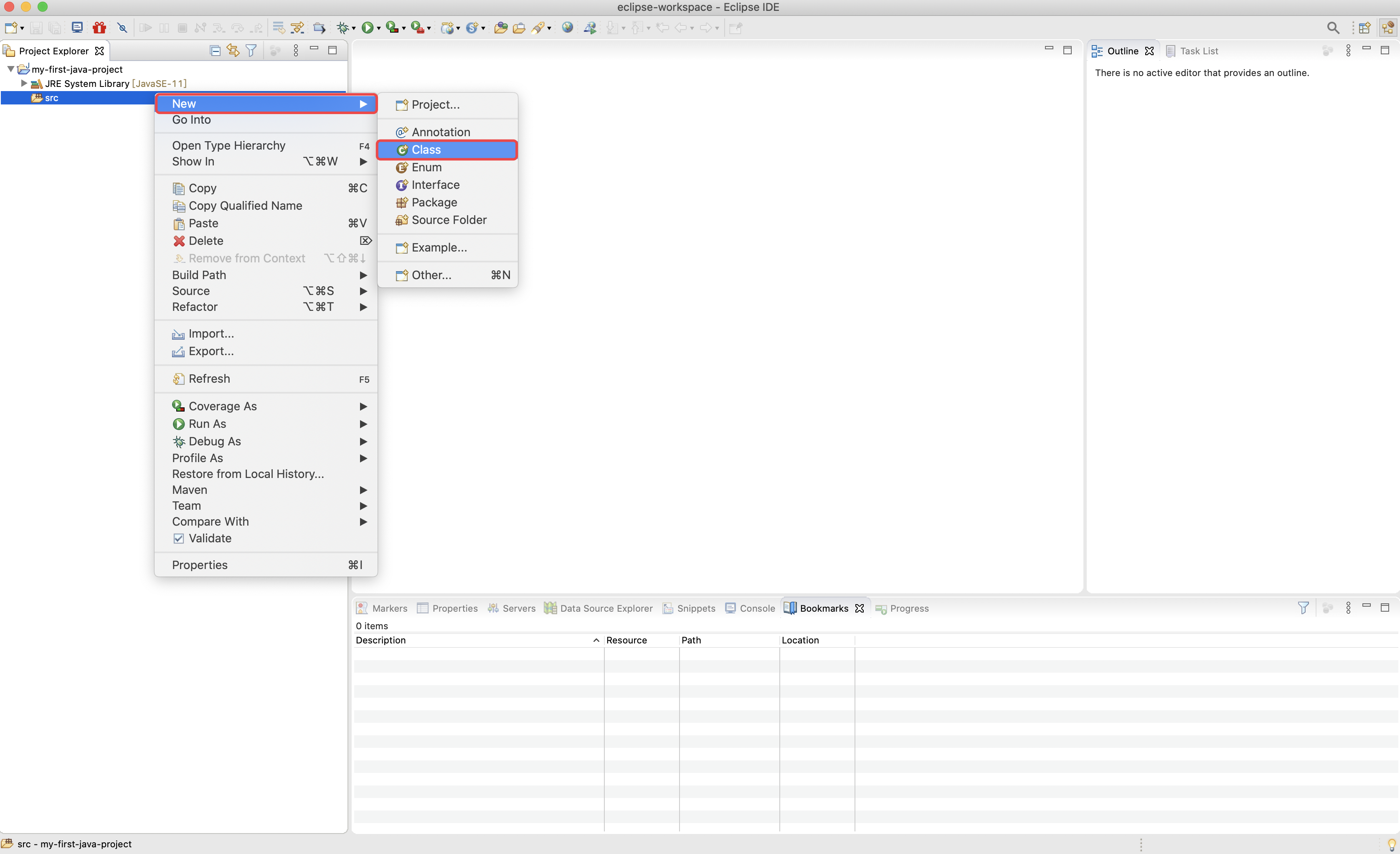Open the New wizard dropdown arrow
1400x854 pixels.
tap(22, 28)
